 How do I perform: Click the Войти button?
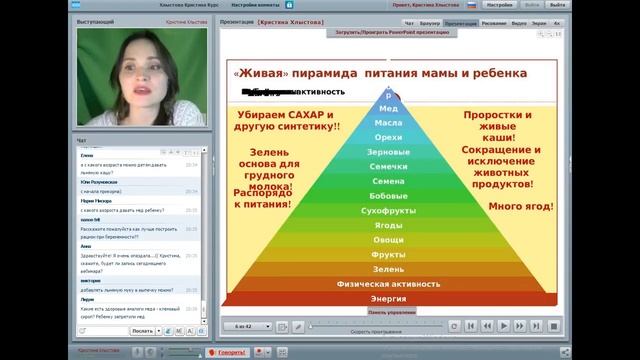click(532, 5)
